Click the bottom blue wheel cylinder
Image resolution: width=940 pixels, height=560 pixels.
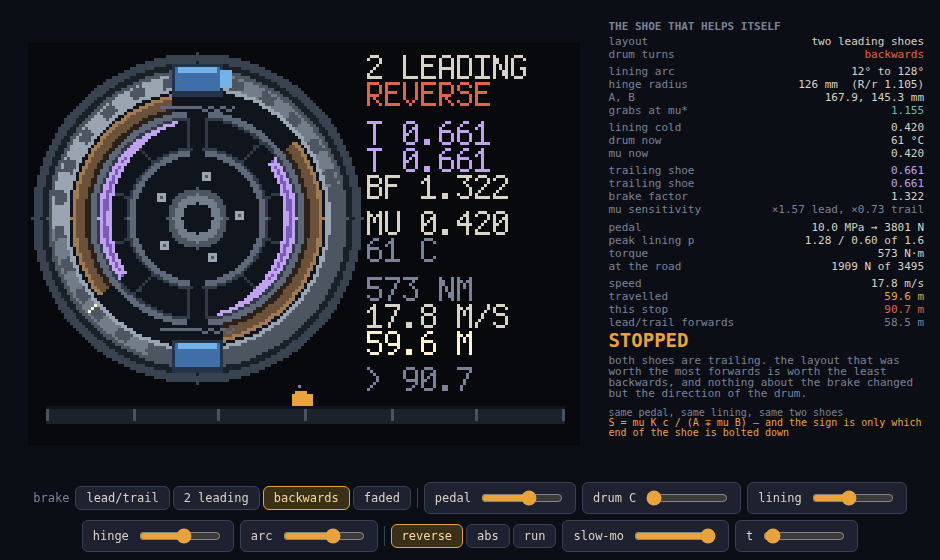[x=197, y=355]
